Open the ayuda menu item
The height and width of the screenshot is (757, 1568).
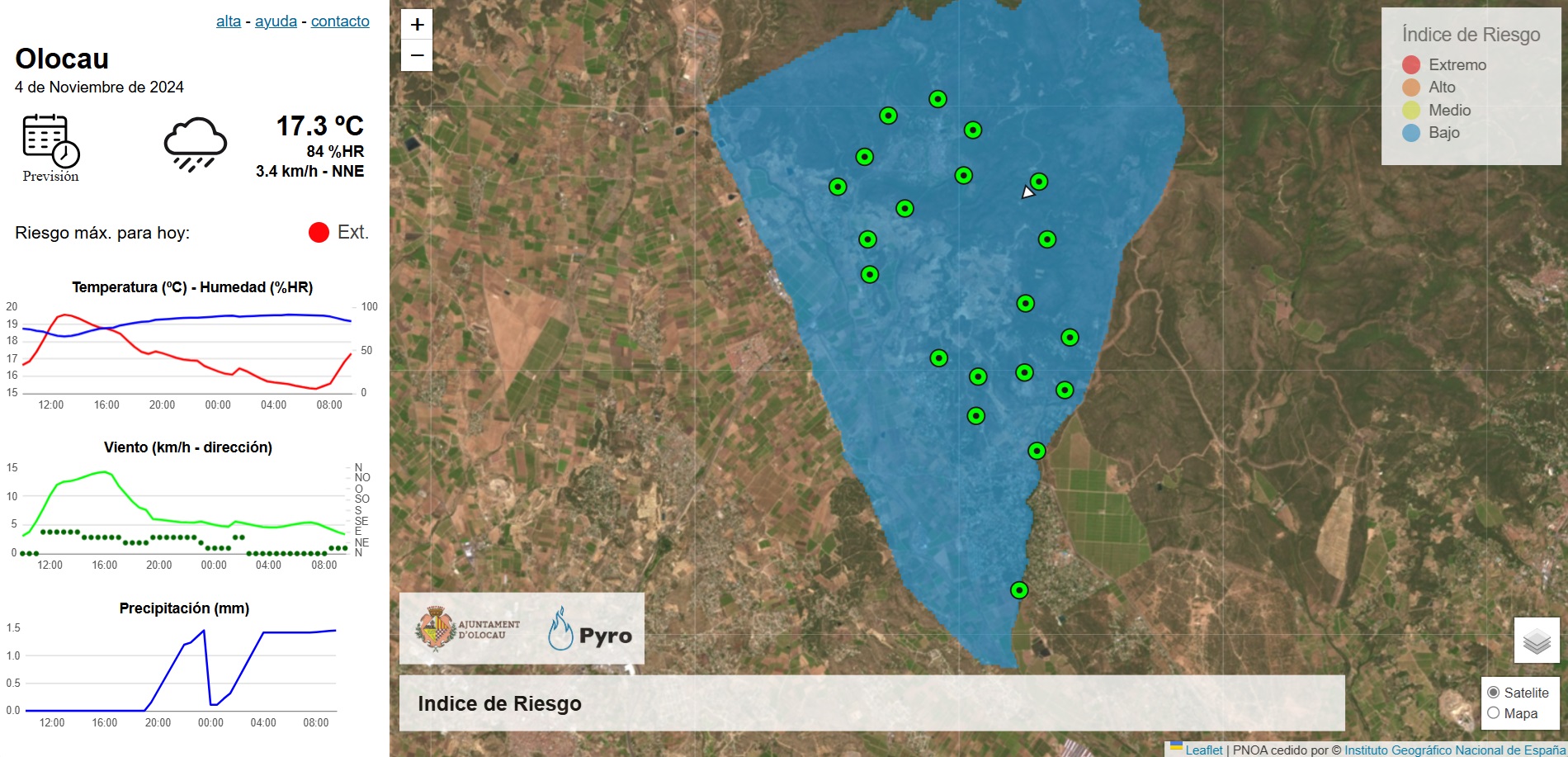[276, 21]
